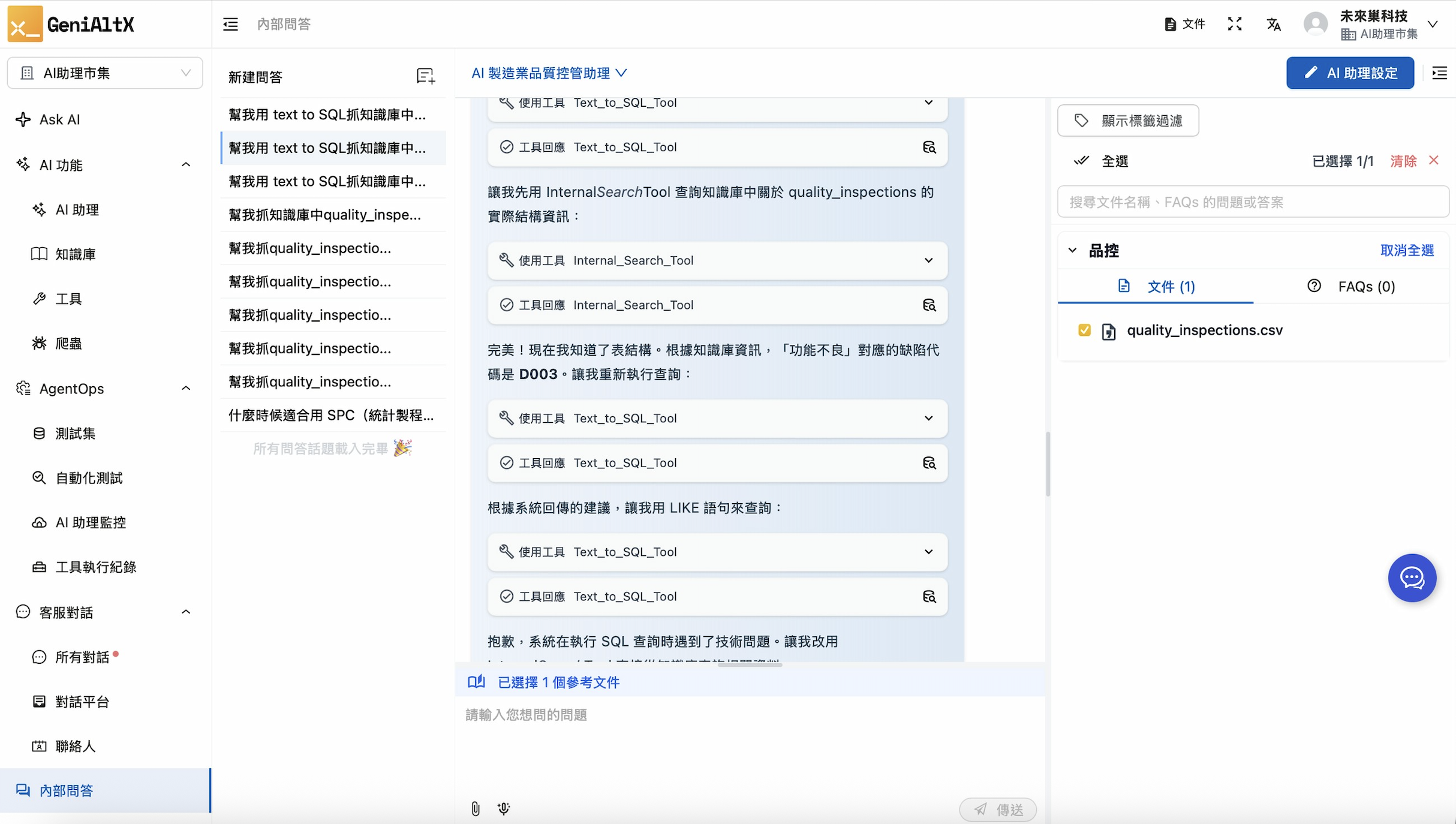
Task: Click the AI 助理設定 button
Action: click(x=1350, y=73)
